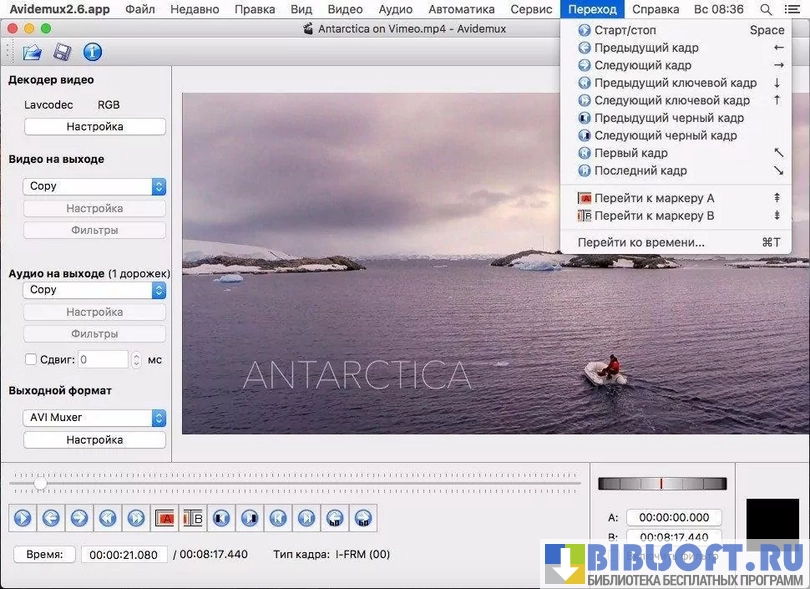Enable the Сдвиг audio shift checkbox
The image size is (810, 589).
30,359
